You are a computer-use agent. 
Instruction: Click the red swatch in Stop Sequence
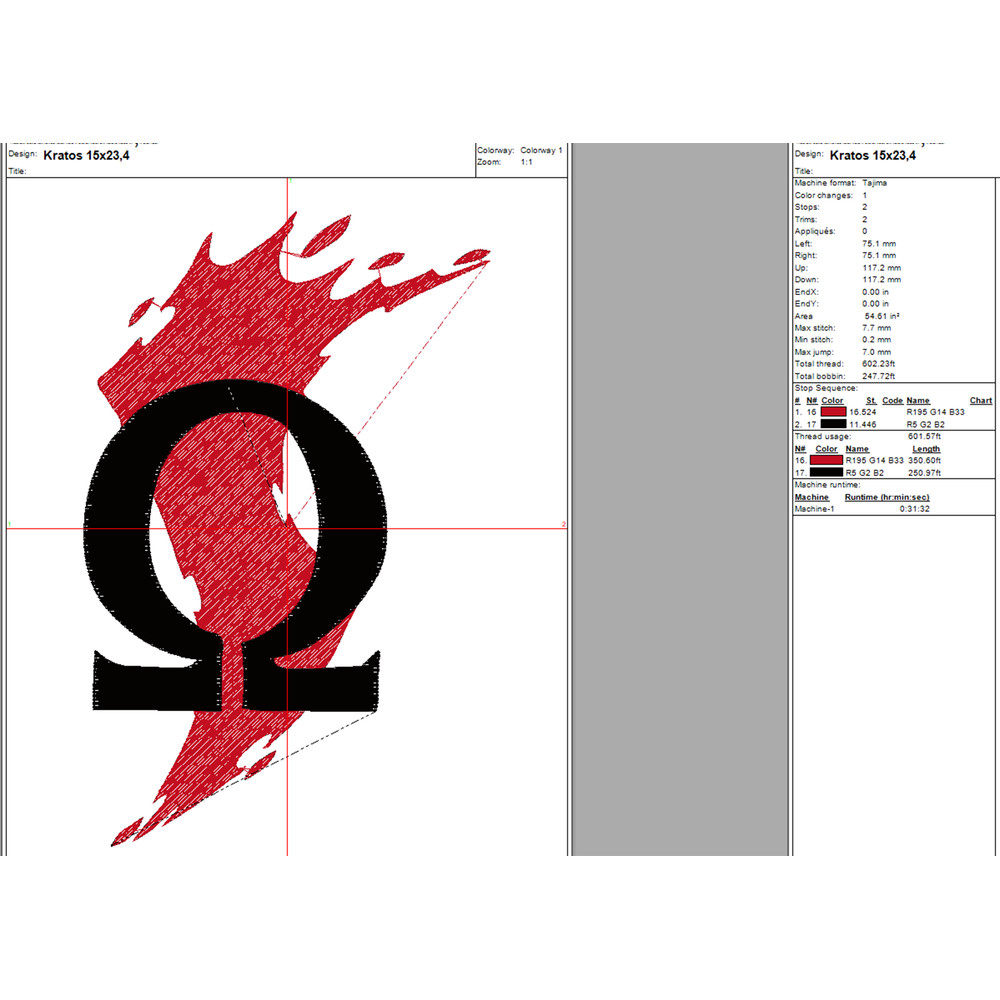(x=833, y=412)
